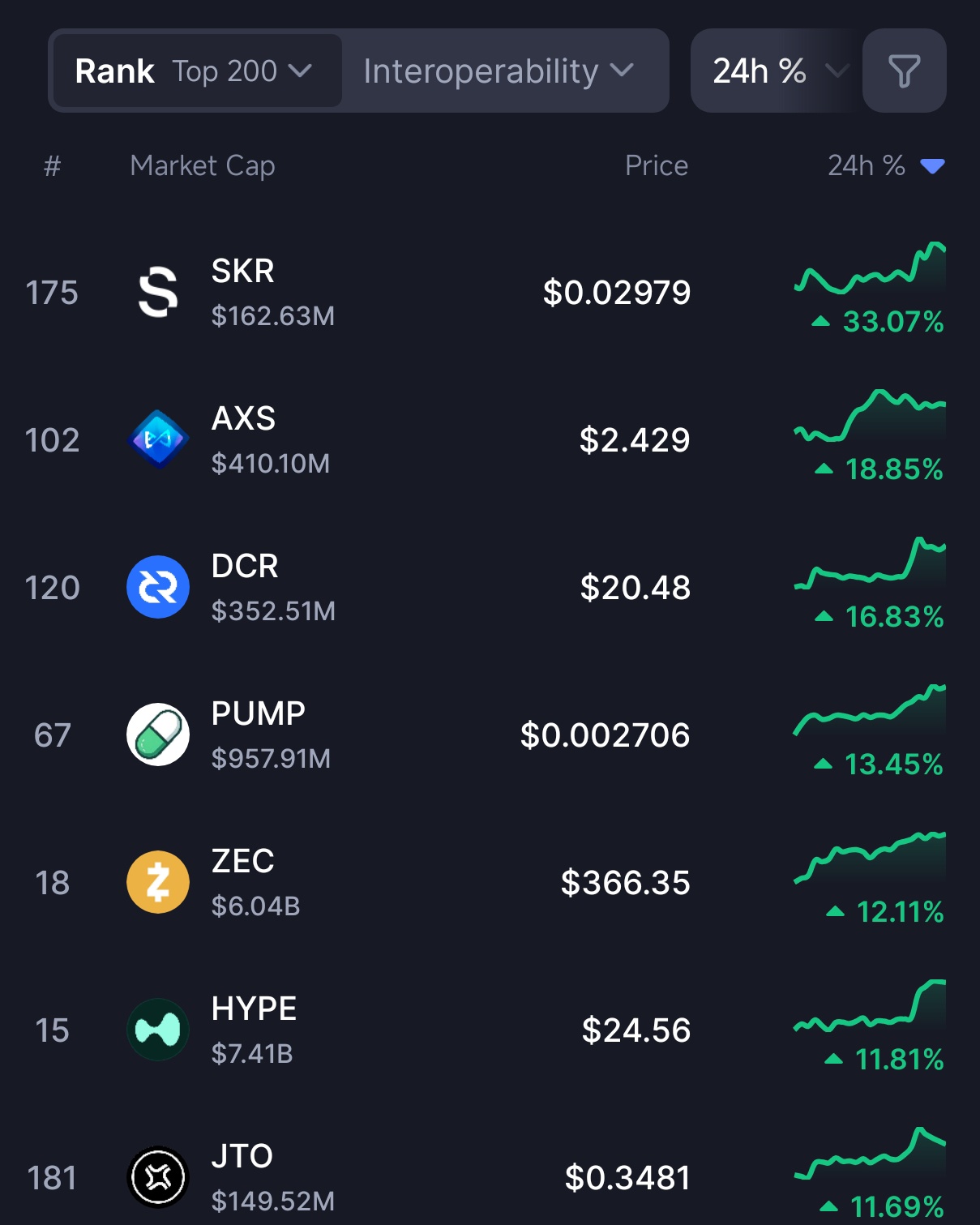980x1225 pixels.
Task: Open HYPE price $24.56
Action: click(636, 1030)
